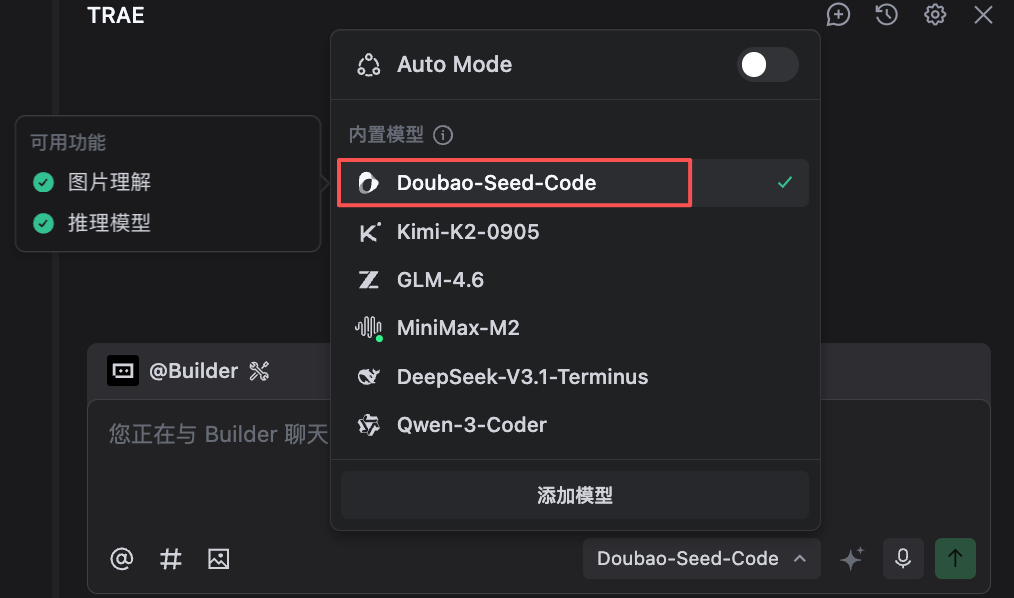This screenshot has width=1014, height=598.
Task: Click the 图片理解 green checkmark
Action: 42,182
